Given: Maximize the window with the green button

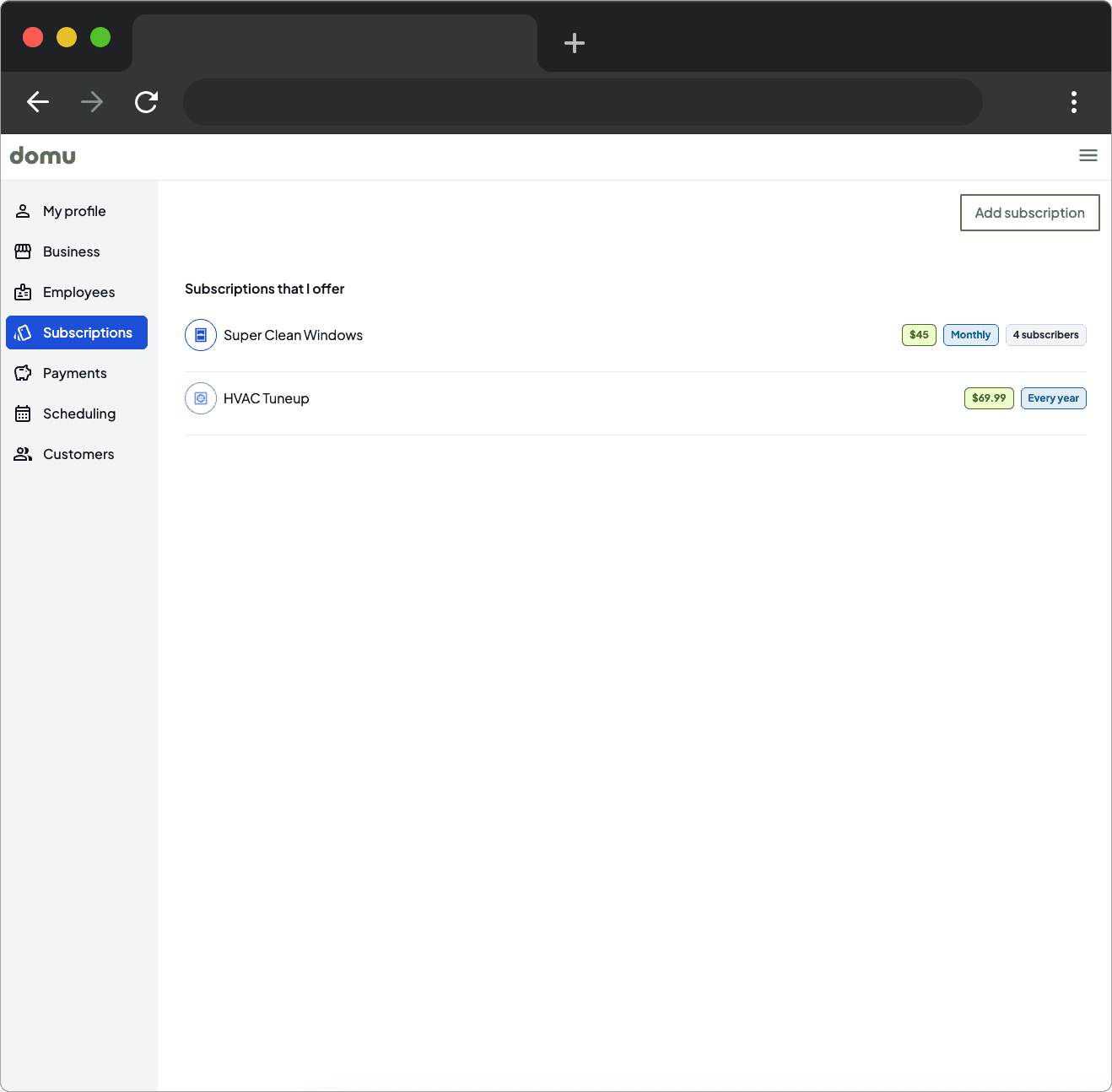Looking at the screenshot, I should 100,37.
